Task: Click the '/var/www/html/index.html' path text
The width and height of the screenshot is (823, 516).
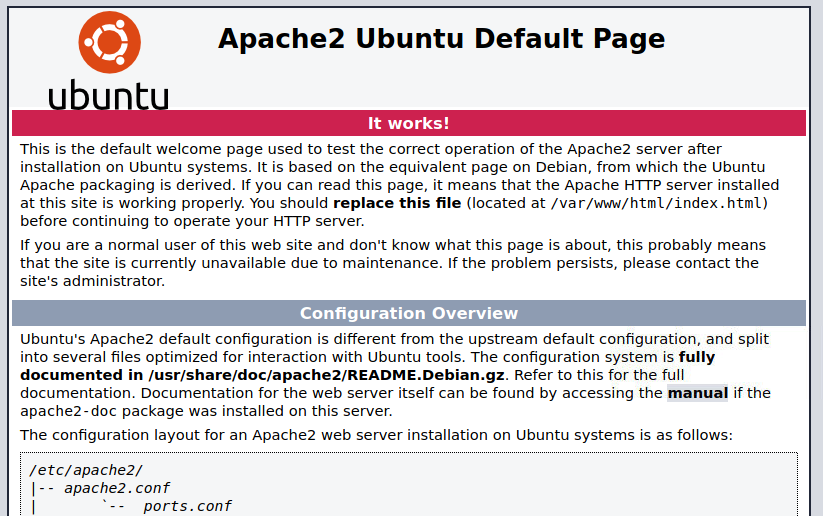Action: 656,203
